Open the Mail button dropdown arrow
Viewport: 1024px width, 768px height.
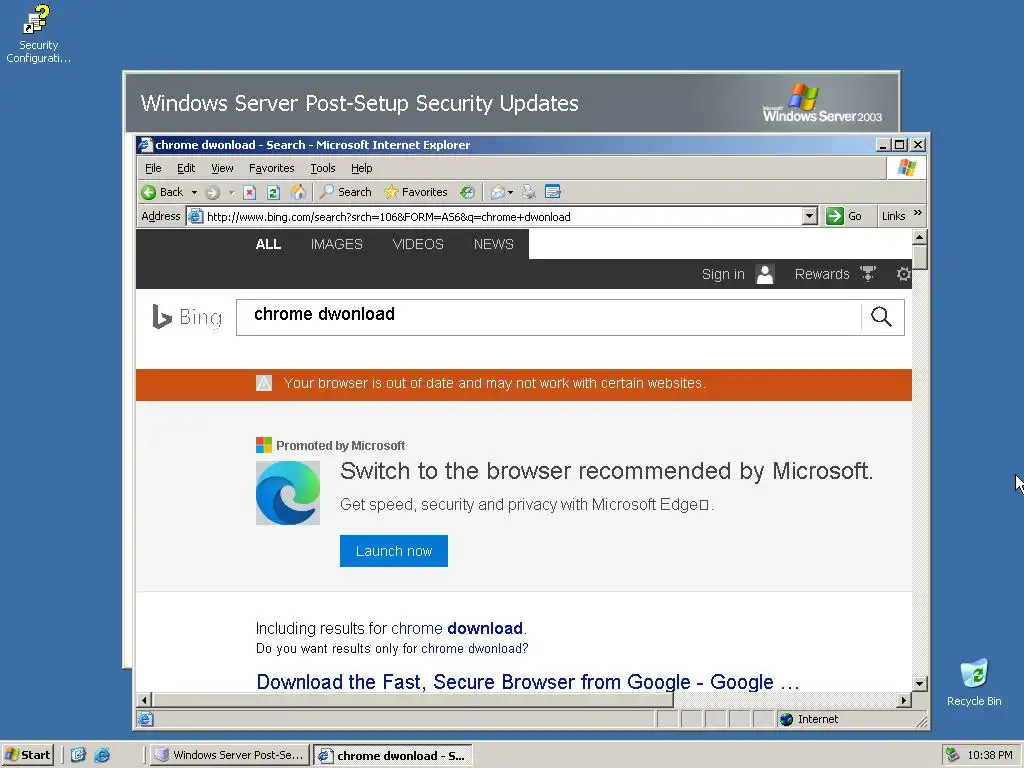(x=511, y=193)
